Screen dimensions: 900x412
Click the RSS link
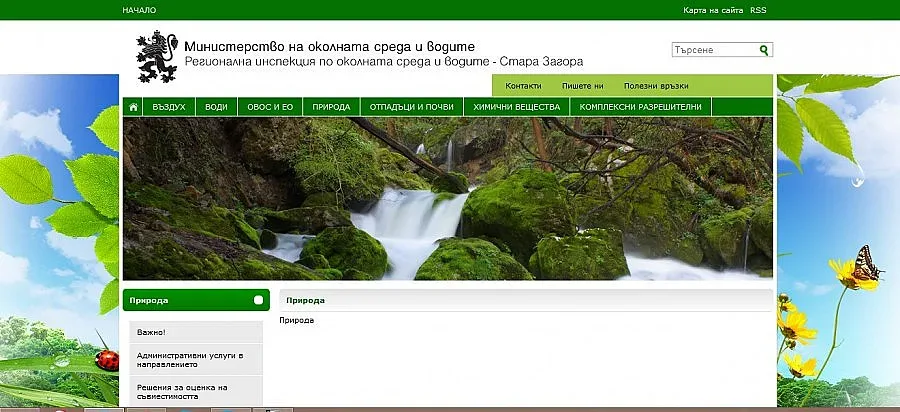coord(758,10)
